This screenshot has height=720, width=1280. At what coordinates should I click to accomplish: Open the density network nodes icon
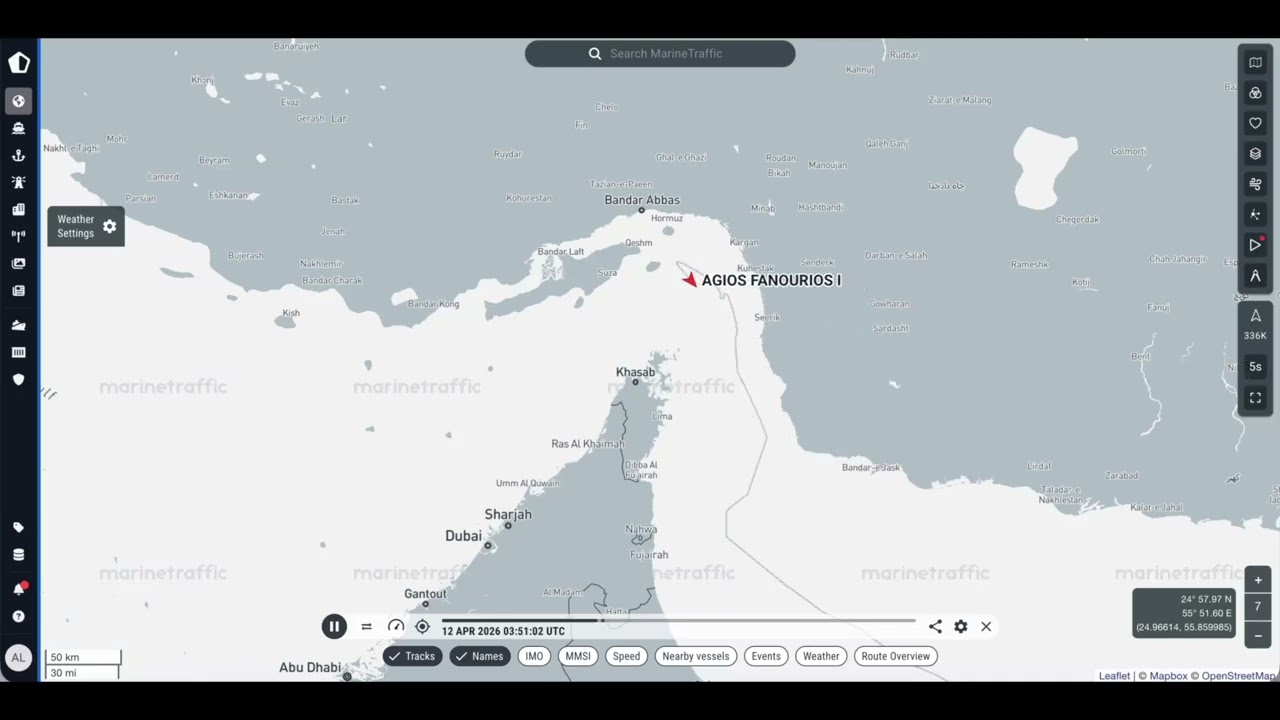click(1255, 215)
